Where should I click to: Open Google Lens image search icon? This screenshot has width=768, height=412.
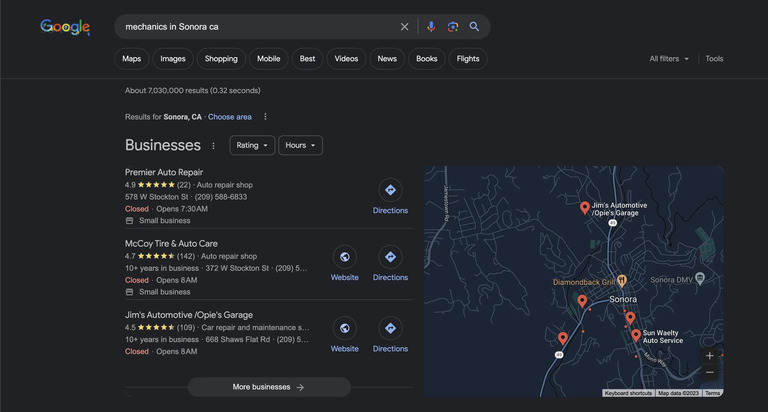click(x=453, y=27)
